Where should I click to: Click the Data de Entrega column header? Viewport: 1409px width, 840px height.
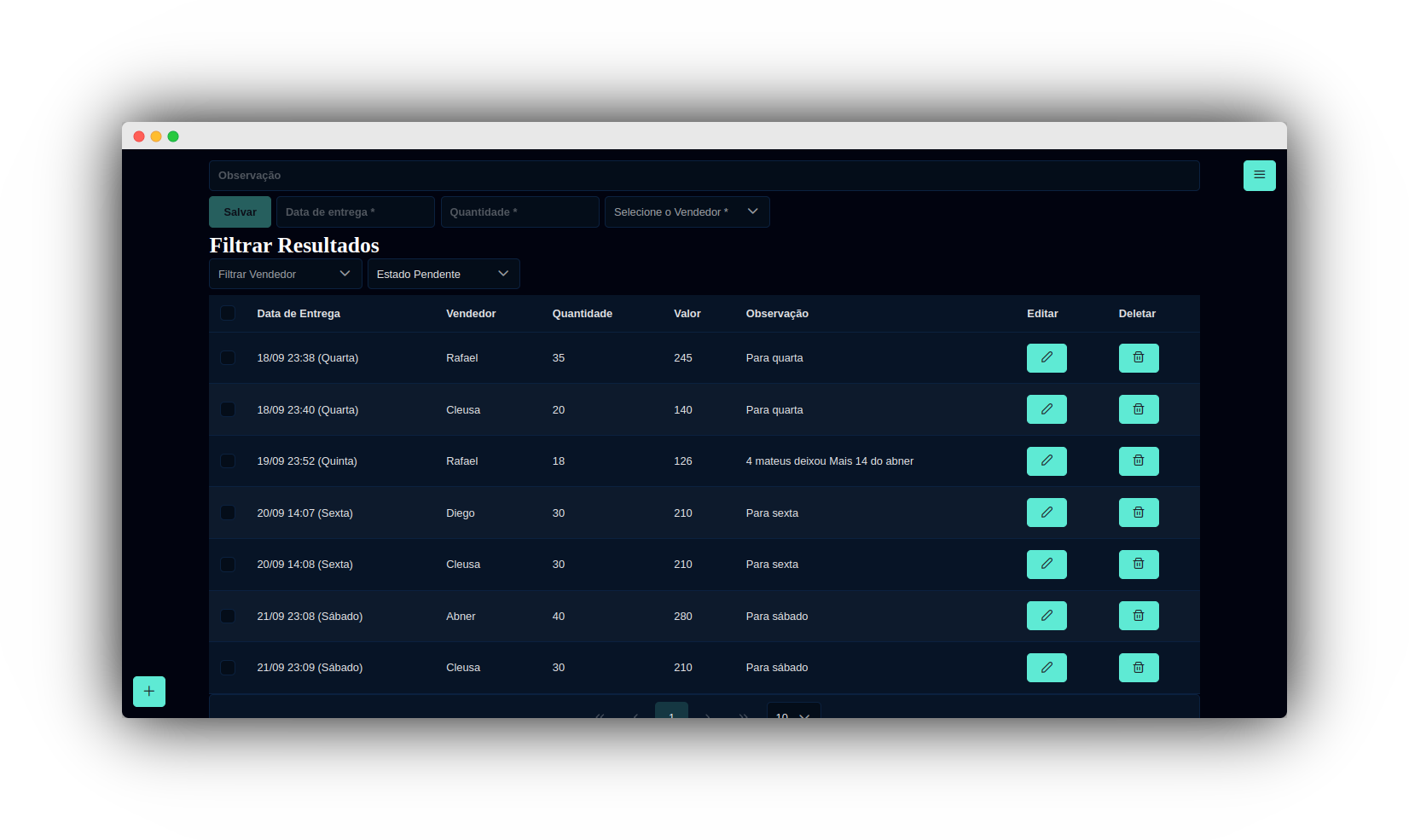[299, 314]
